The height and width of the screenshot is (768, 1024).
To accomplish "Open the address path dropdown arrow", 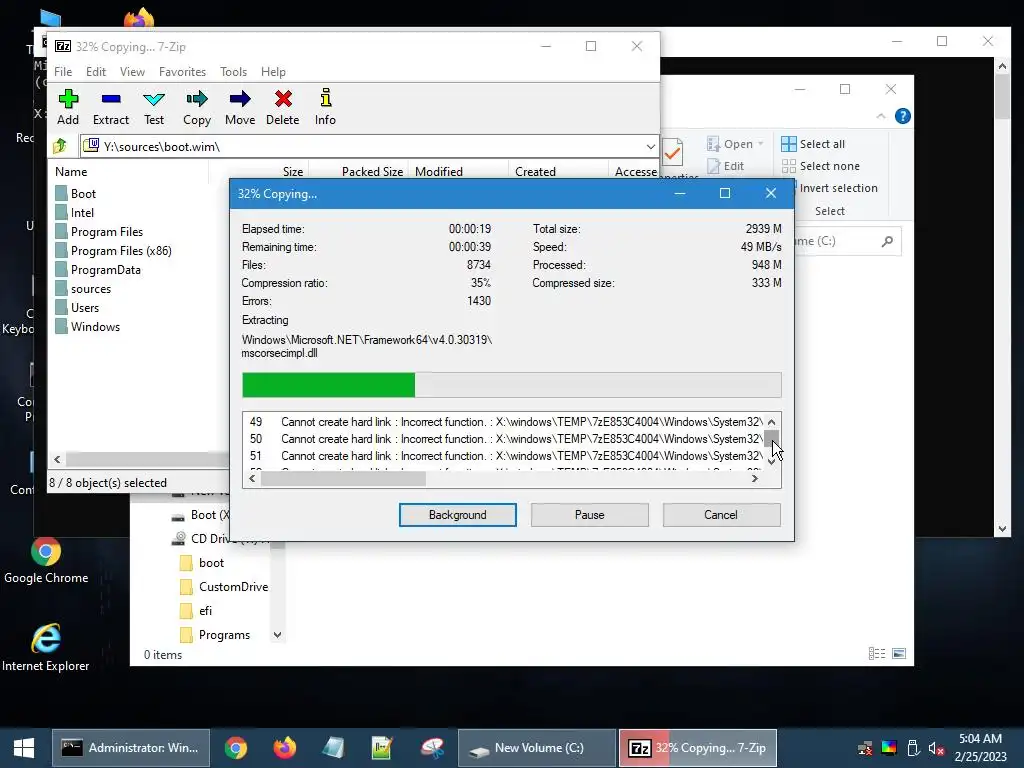I will point(650,146).
